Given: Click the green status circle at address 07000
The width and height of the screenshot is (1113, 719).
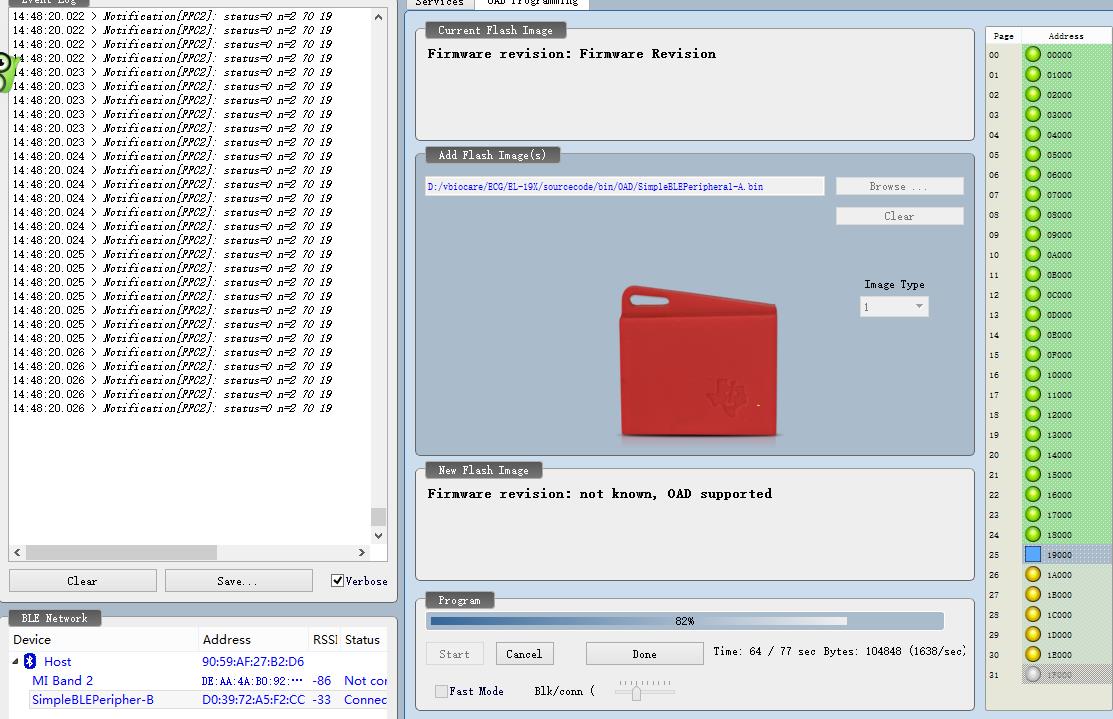Looking at the screenshot, I should coord(1033,194).
